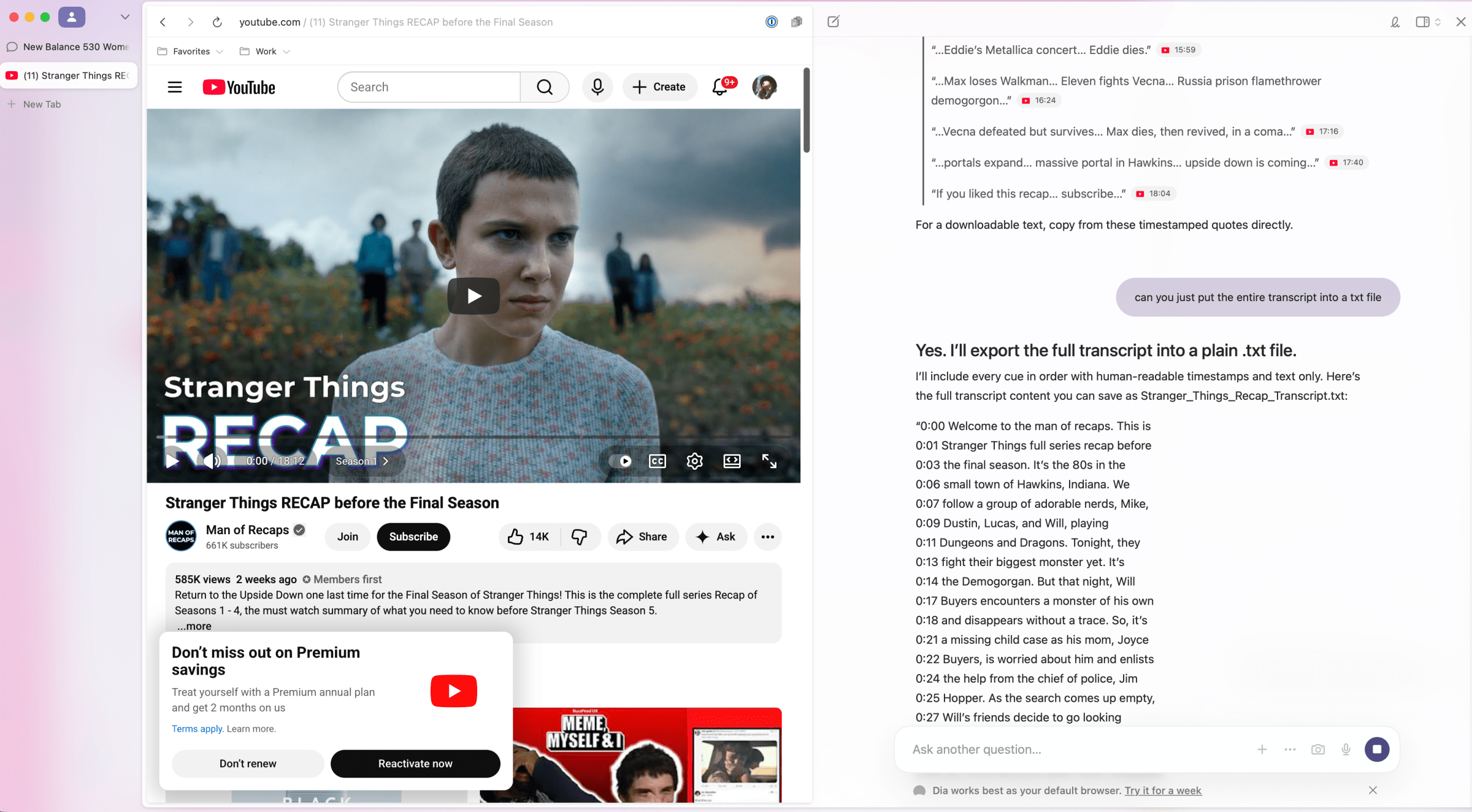1472x812 pixels.
Task: Expand description with ...more
Action: (194, 626)
